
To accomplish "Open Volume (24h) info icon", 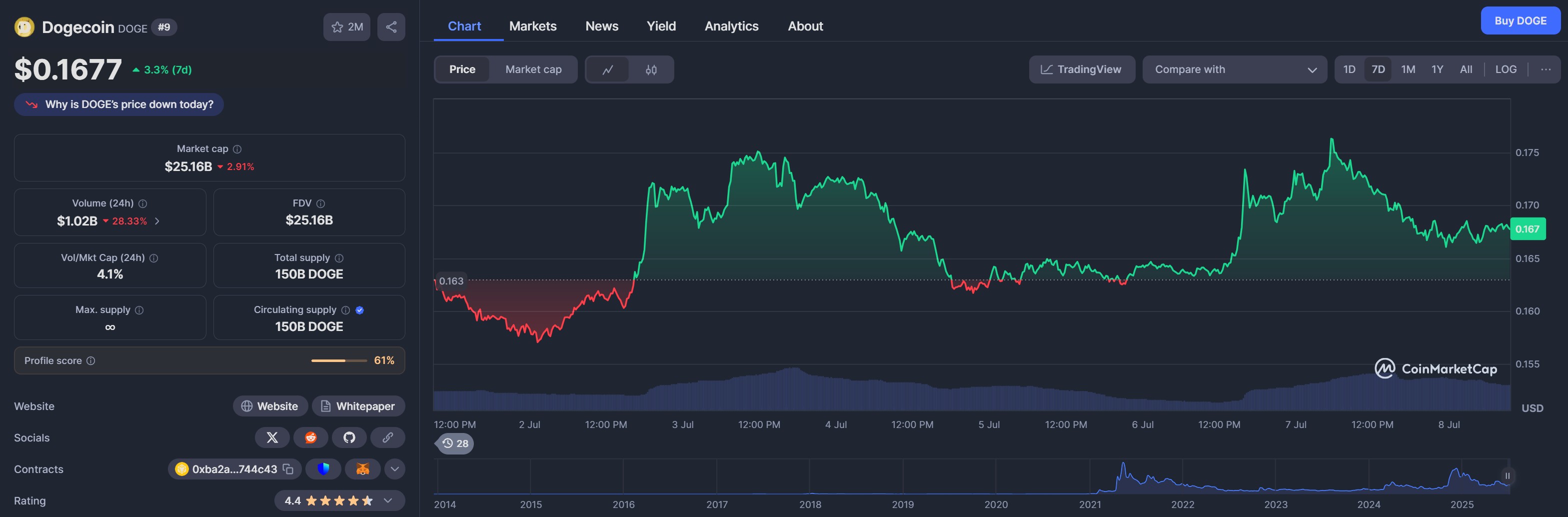I will 142,203.
